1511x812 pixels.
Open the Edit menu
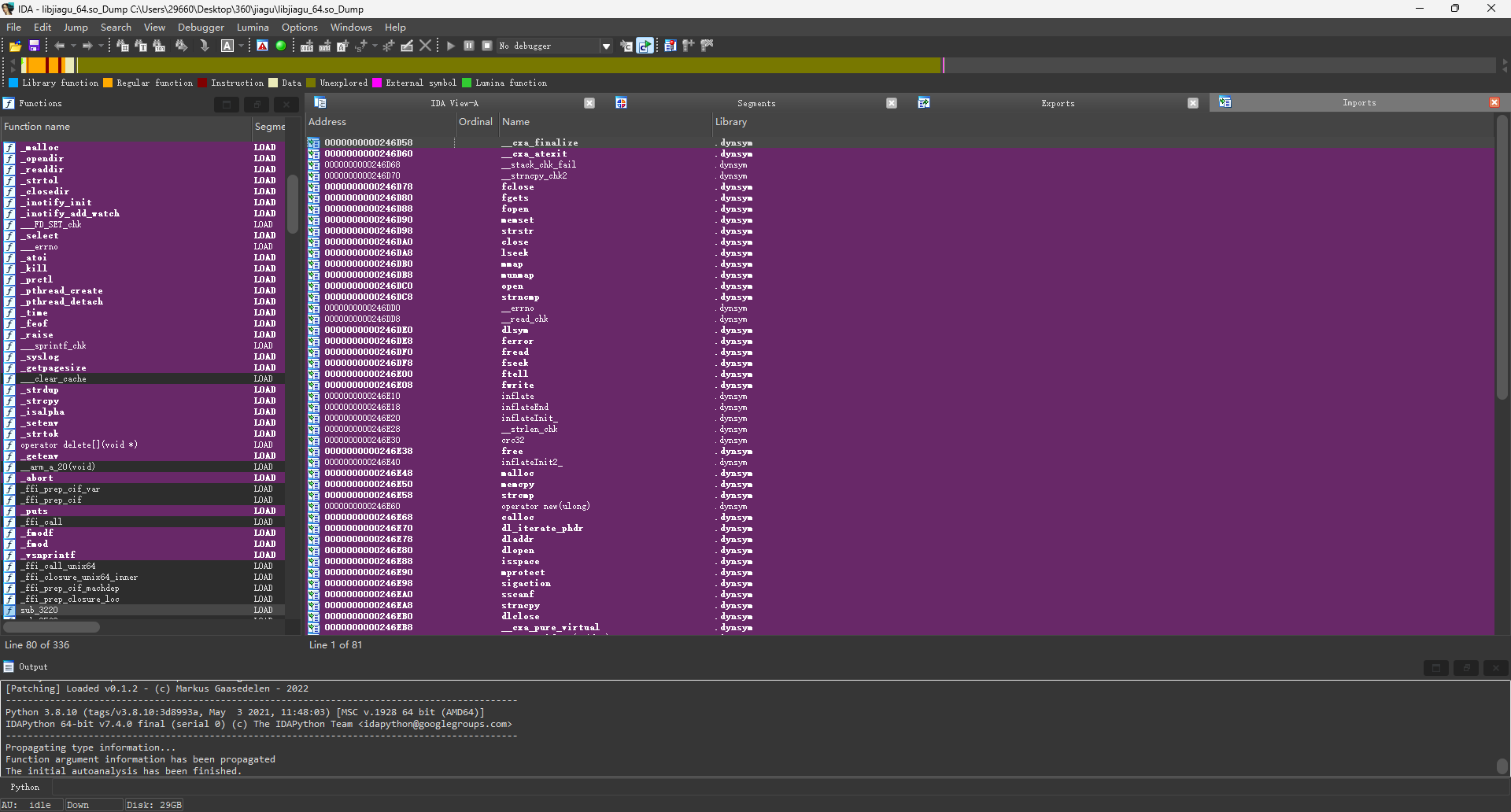[42, 27]
